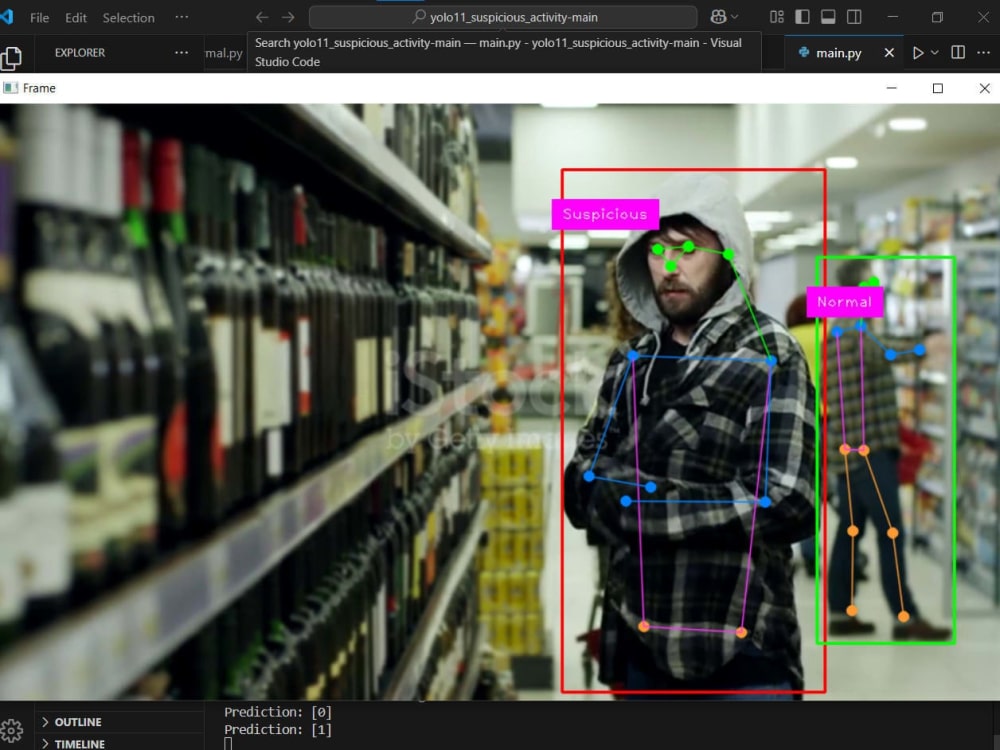This screenshot has width=1000, height=750.
Task: Minimize the Frame window
Action: click(x=892, y=88)
